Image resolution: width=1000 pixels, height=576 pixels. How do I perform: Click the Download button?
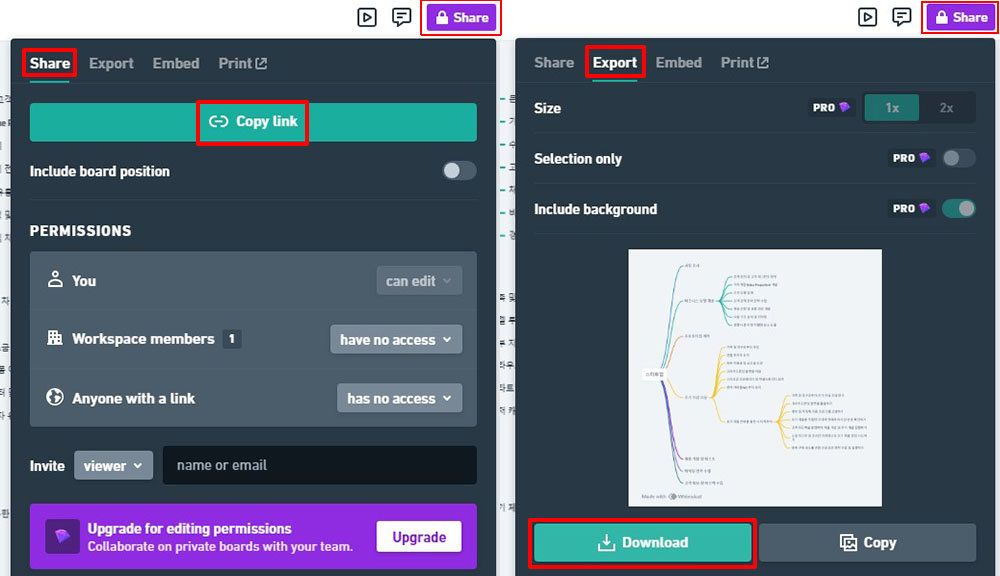[642, 543]
